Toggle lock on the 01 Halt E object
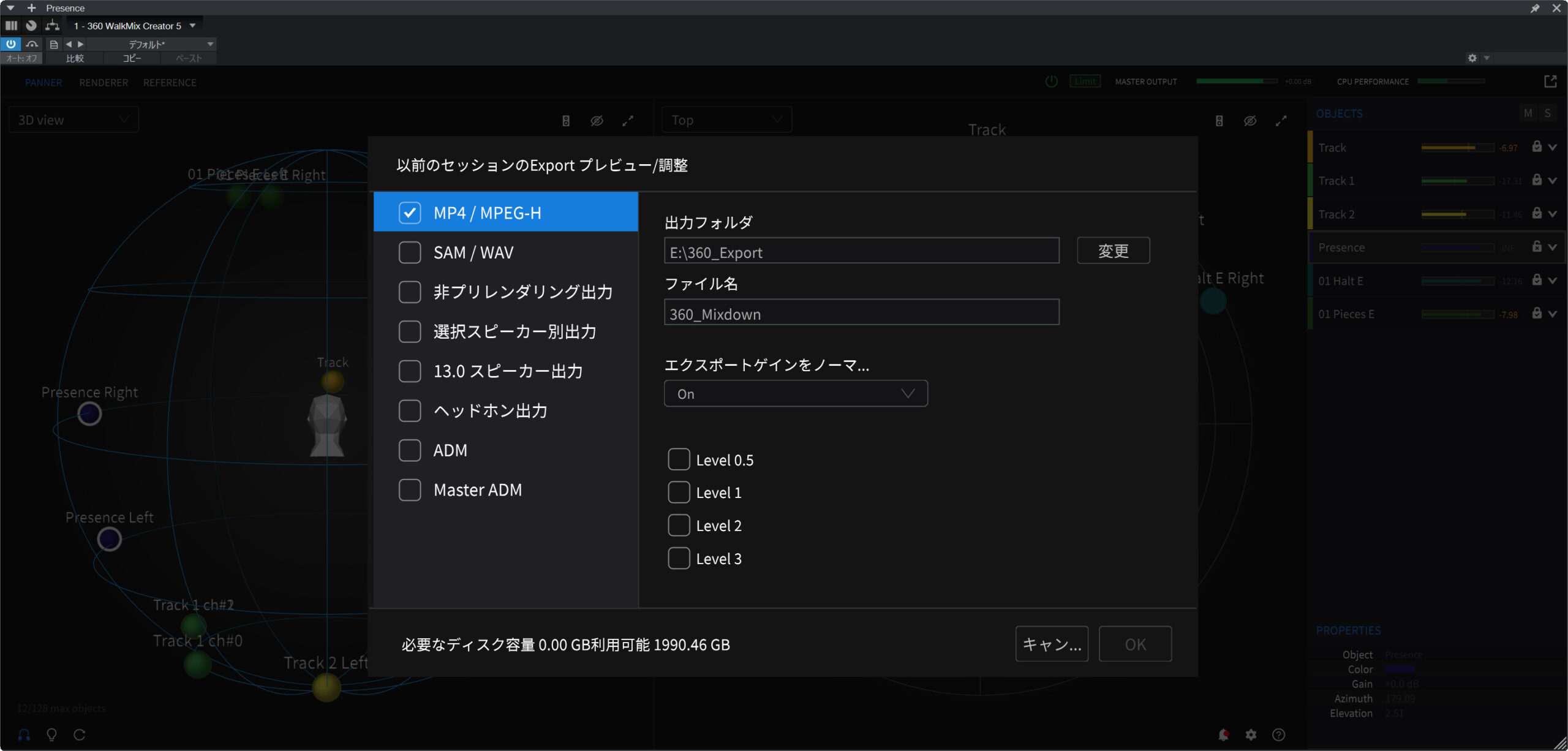The height and width of the screenshot is (751, 1568). click(x=1537, y=280)
